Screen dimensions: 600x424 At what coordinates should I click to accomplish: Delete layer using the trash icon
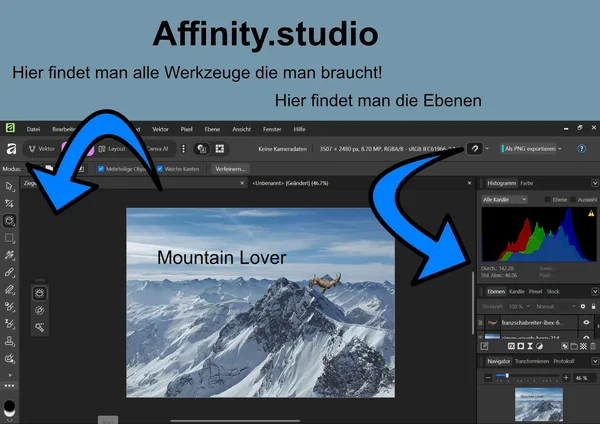click(592, 345)
